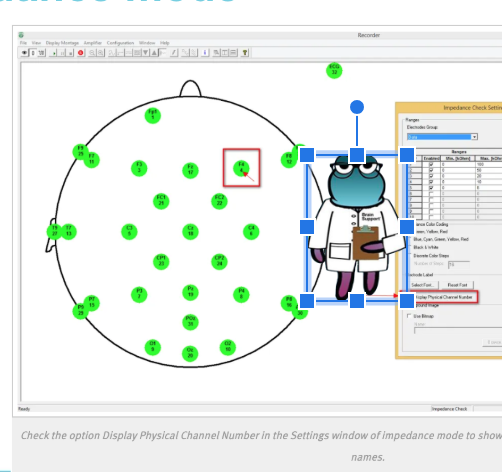The width and height of the screenshot is (502, 472).
Task: Click the O2 electrode
Action: click(228, 347)
